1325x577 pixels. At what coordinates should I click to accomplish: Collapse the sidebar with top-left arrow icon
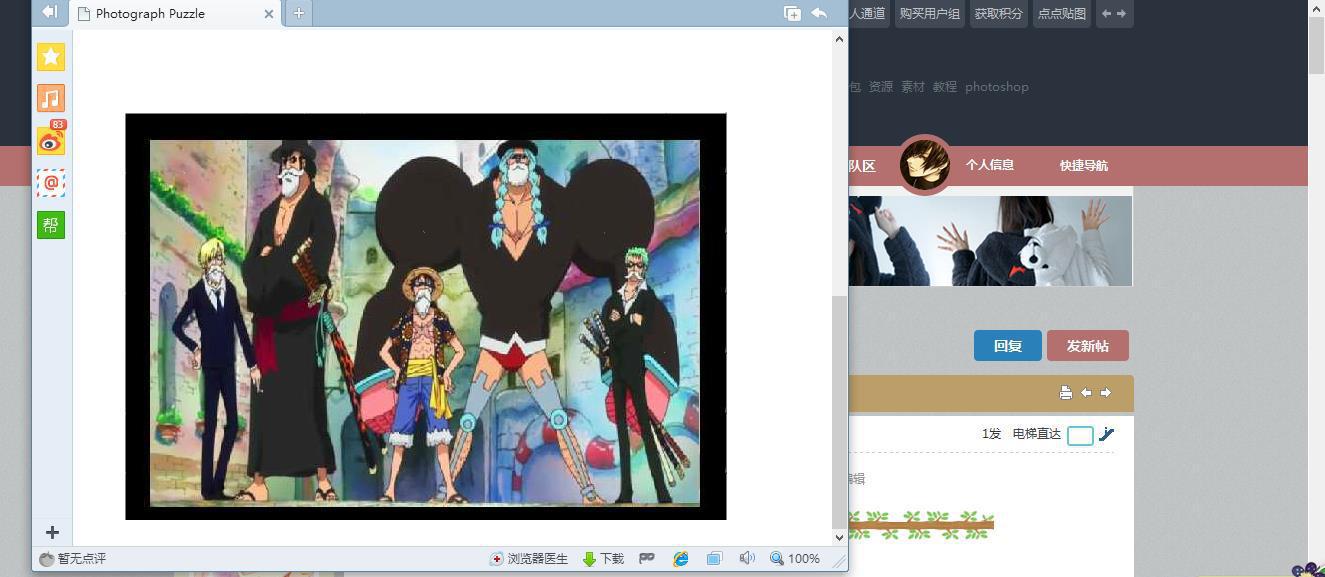point(49,12)
